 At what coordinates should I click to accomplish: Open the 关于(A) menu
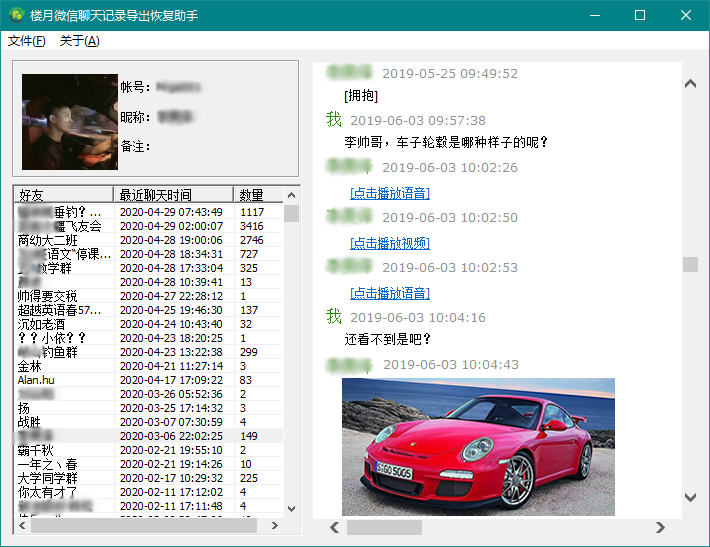pos(79,41)
